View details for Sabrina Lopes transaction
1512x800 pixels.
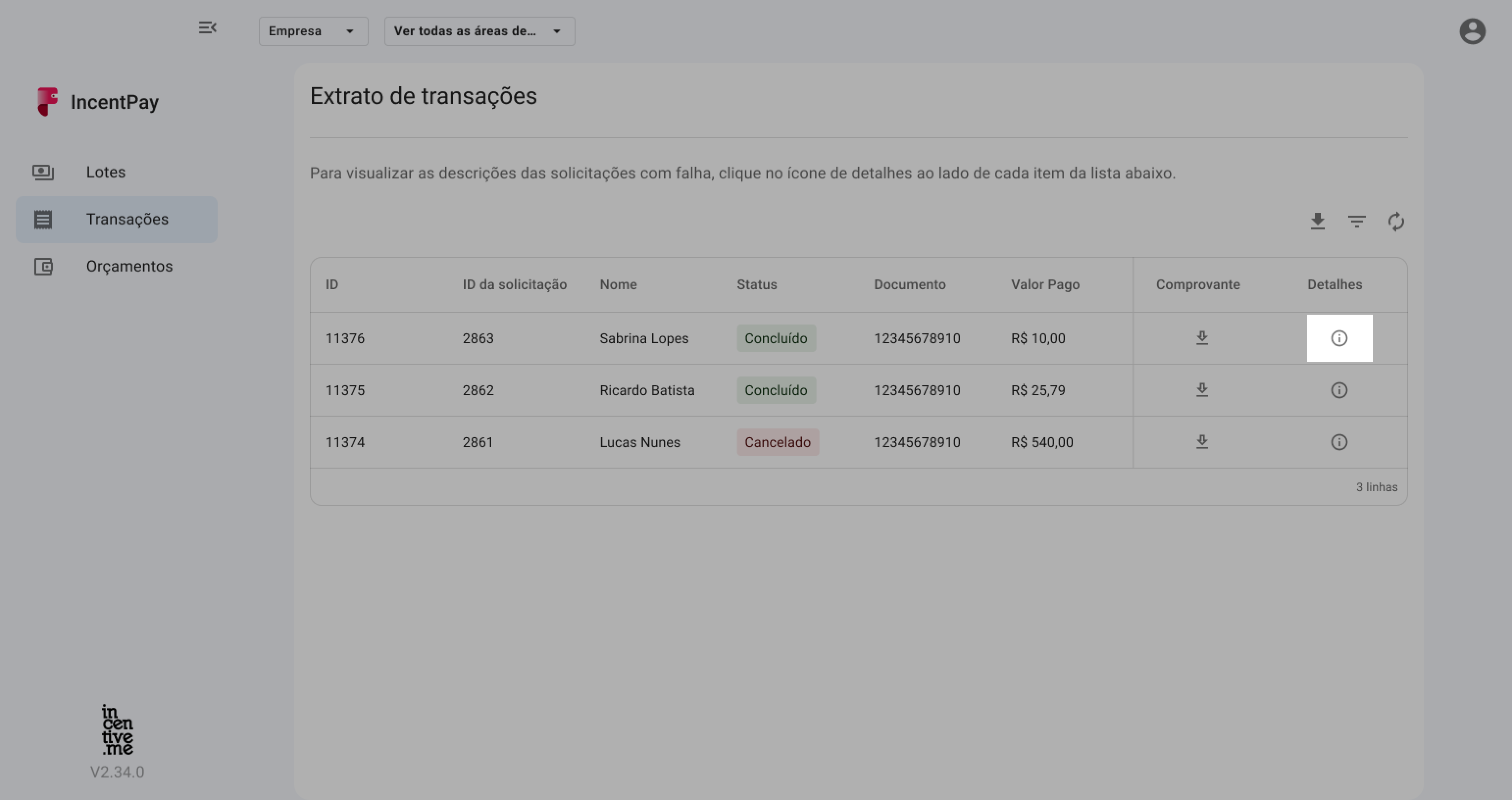(x=1339, y=338)
